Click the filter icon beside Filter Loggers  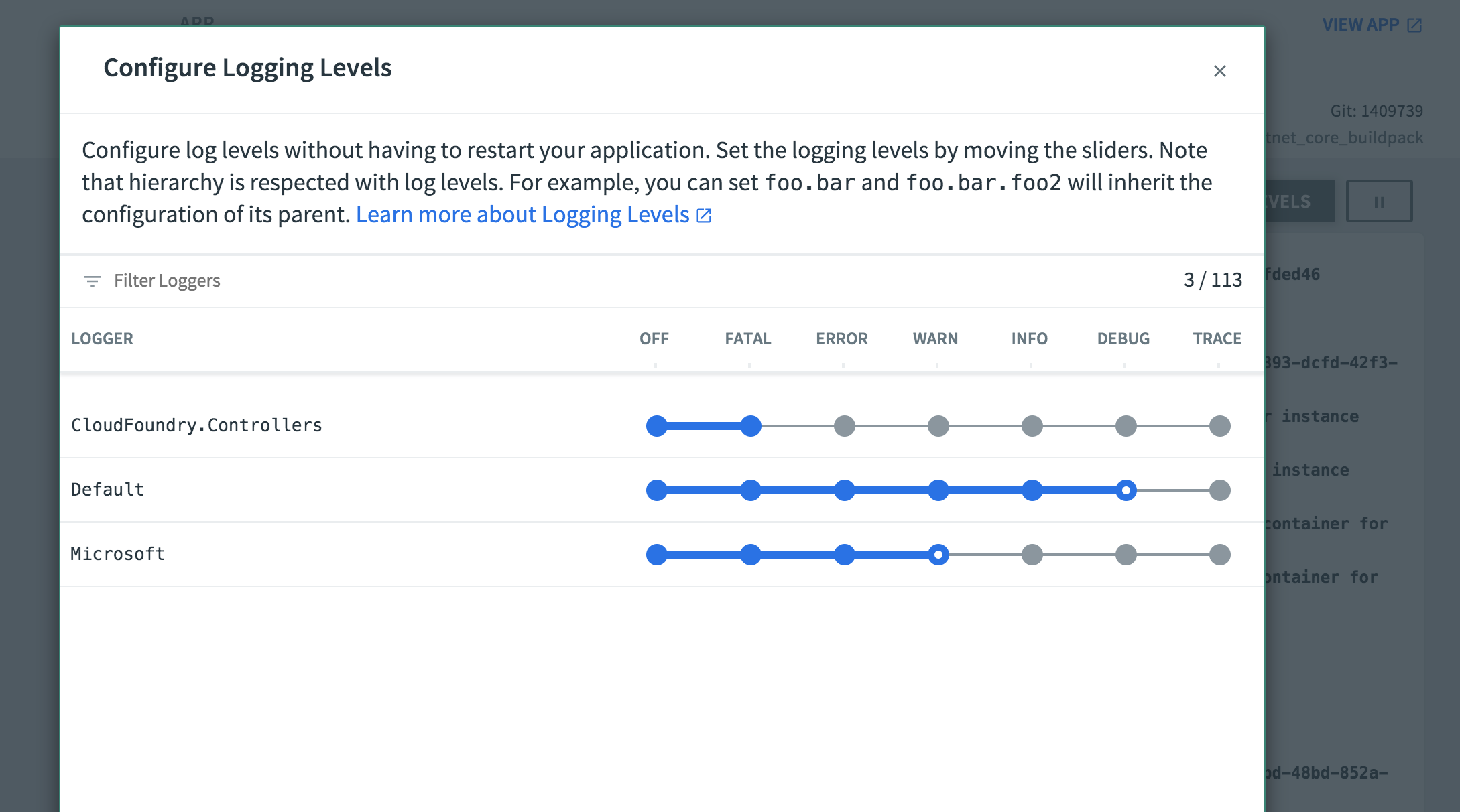pos(92,281)
